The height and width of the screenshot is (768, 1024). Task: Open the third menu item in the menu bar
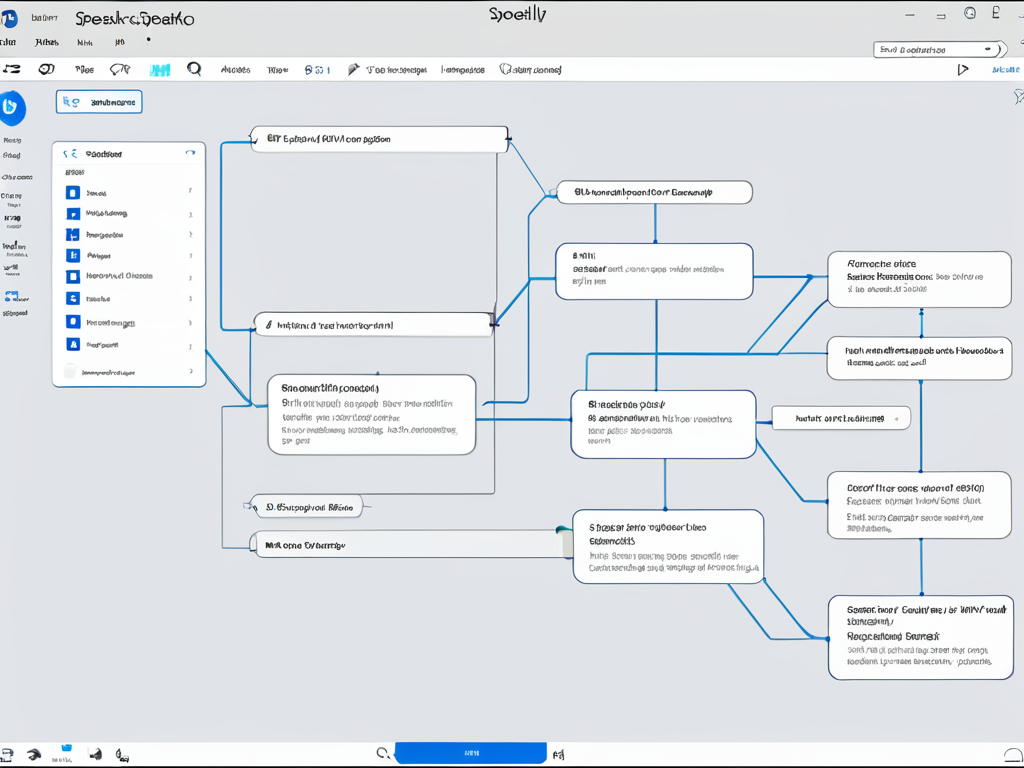(x=85, y=43)
